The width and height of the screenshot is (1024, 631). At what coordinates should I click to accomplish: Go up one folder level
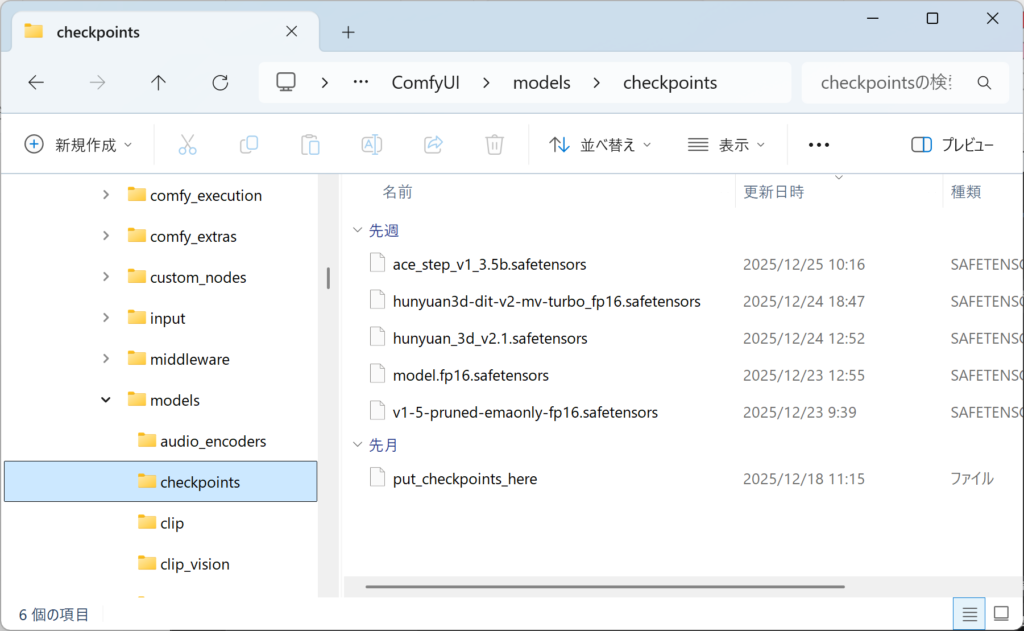(158, 83)
